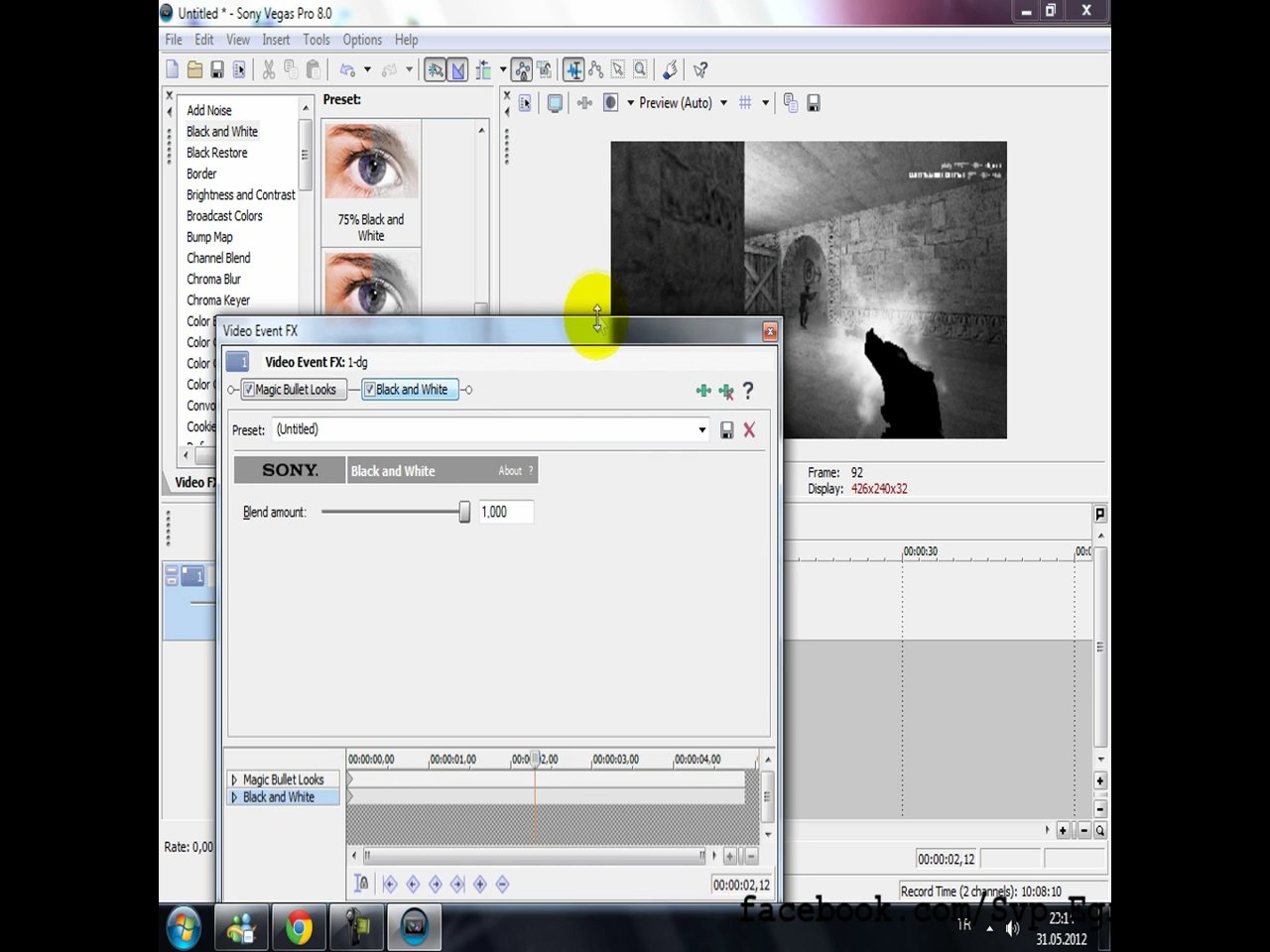Open the Options menu
Viewport: 1270px width, 952px height.
(x=362, y=40)
